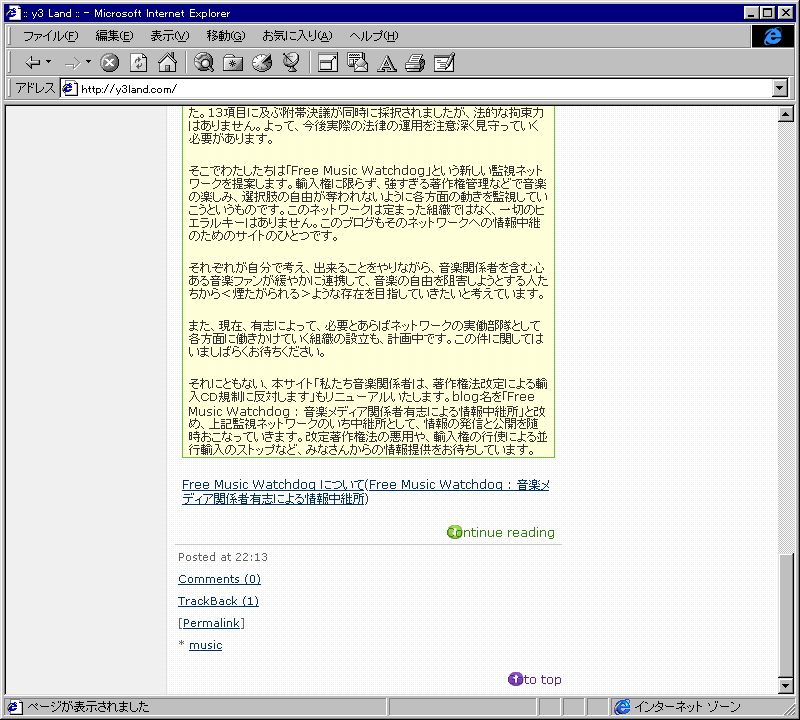Image resolution: width=800 pixels, height=720 pixels.
Task: Open the Comments (0) link
Action: point(219,579)
